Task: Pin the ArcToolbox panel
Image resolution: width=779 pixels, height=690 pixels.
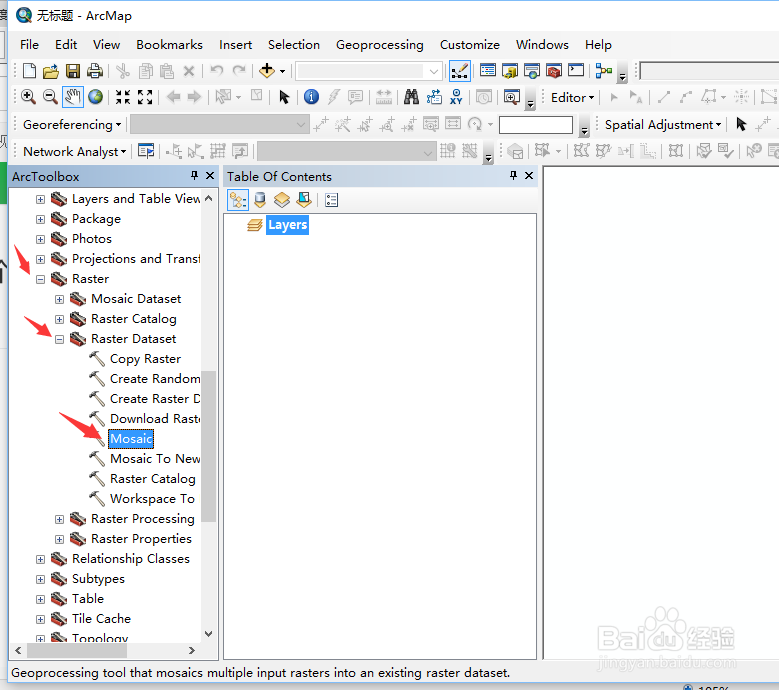Action: tap(194, 175)
